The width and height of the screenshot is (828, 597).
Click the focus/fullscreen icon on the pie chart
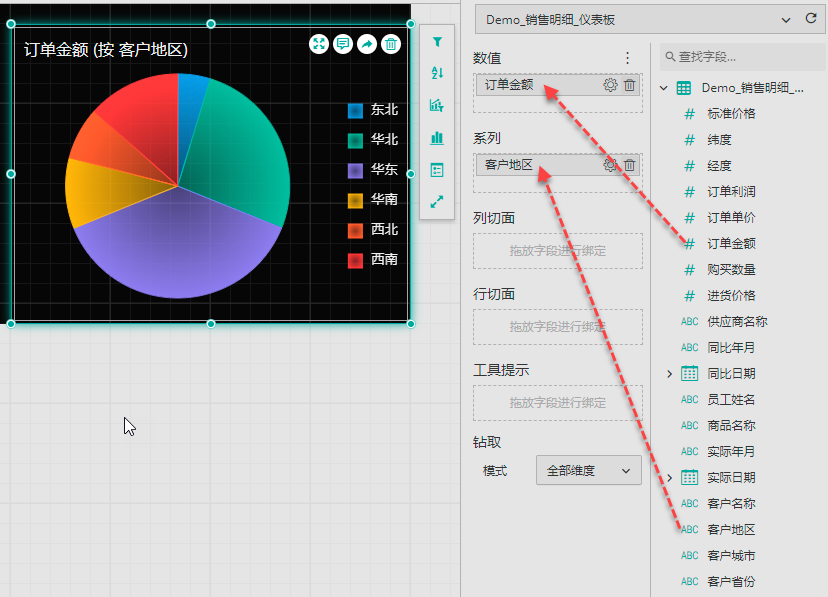(319, 44)
